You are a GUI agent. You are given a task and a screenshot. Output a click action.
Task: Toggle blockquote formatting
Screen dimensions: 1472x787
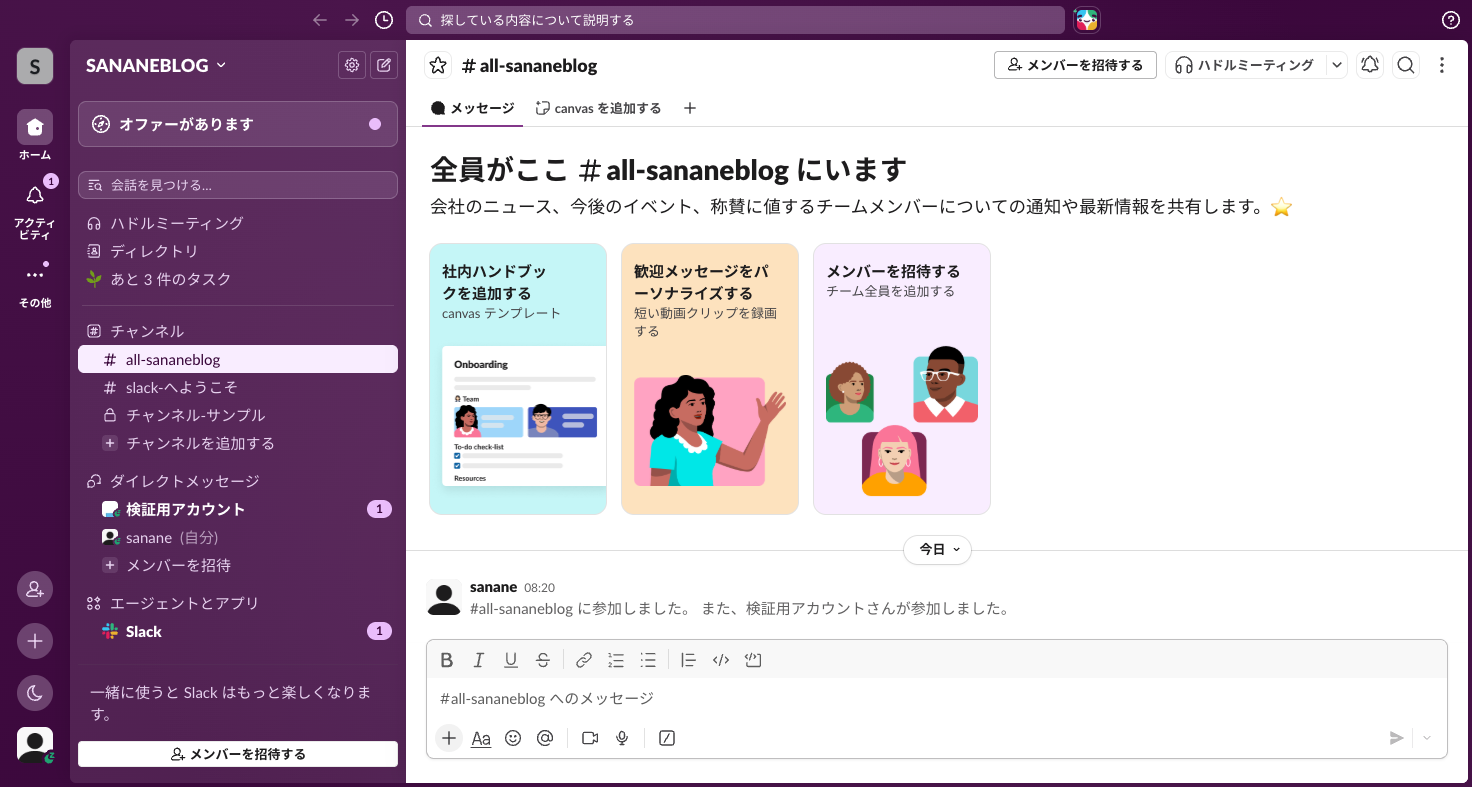click(x=688, y=660)
